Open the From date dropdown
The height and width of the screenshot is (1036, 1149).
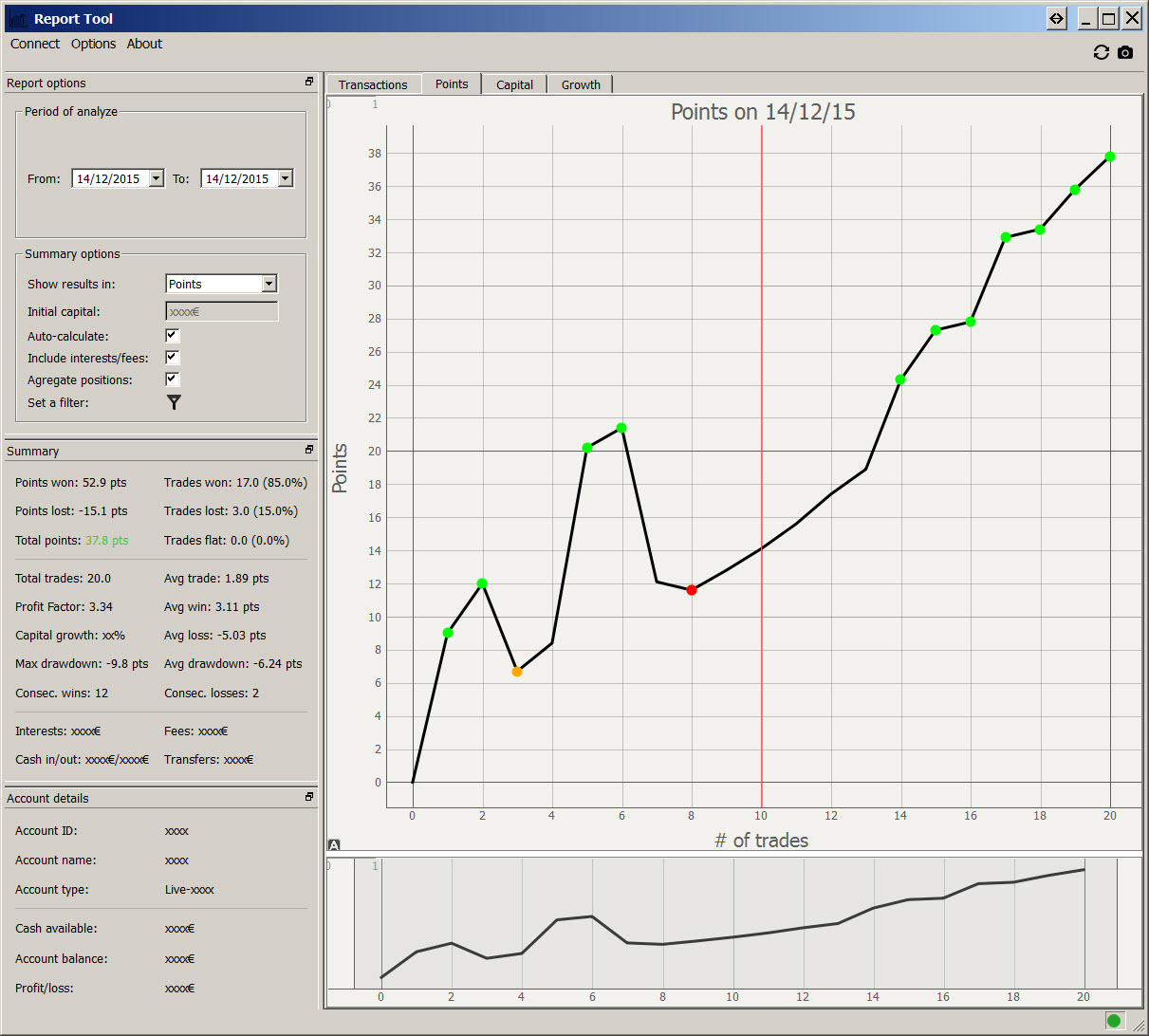(156, 178)
